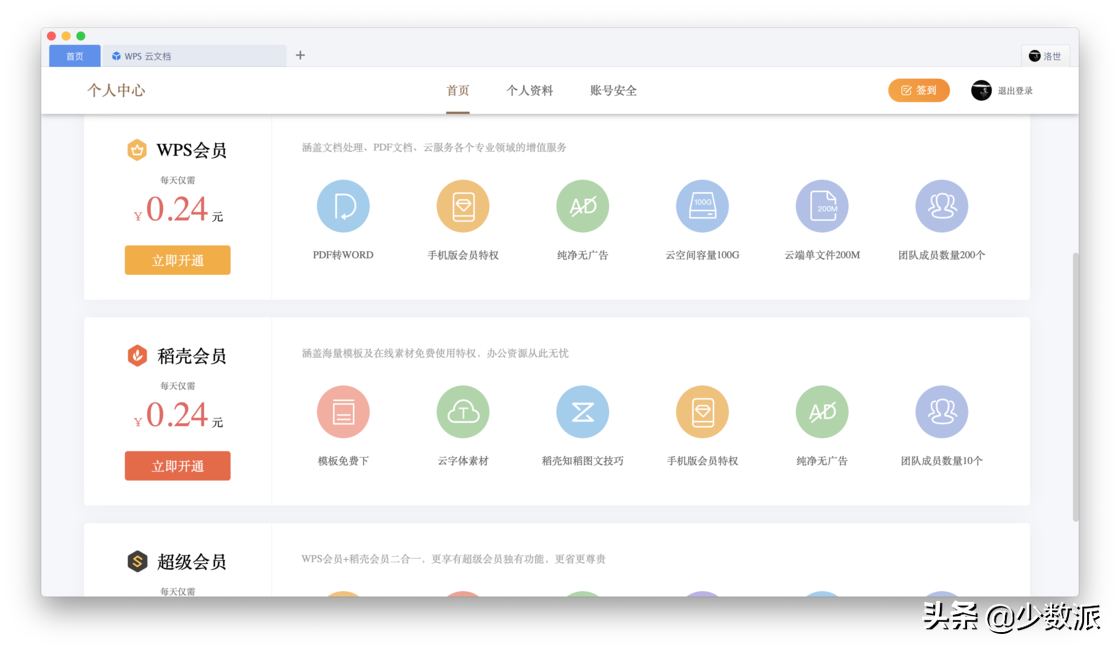Click the 云字体素材 label

[x=463, y=461]
